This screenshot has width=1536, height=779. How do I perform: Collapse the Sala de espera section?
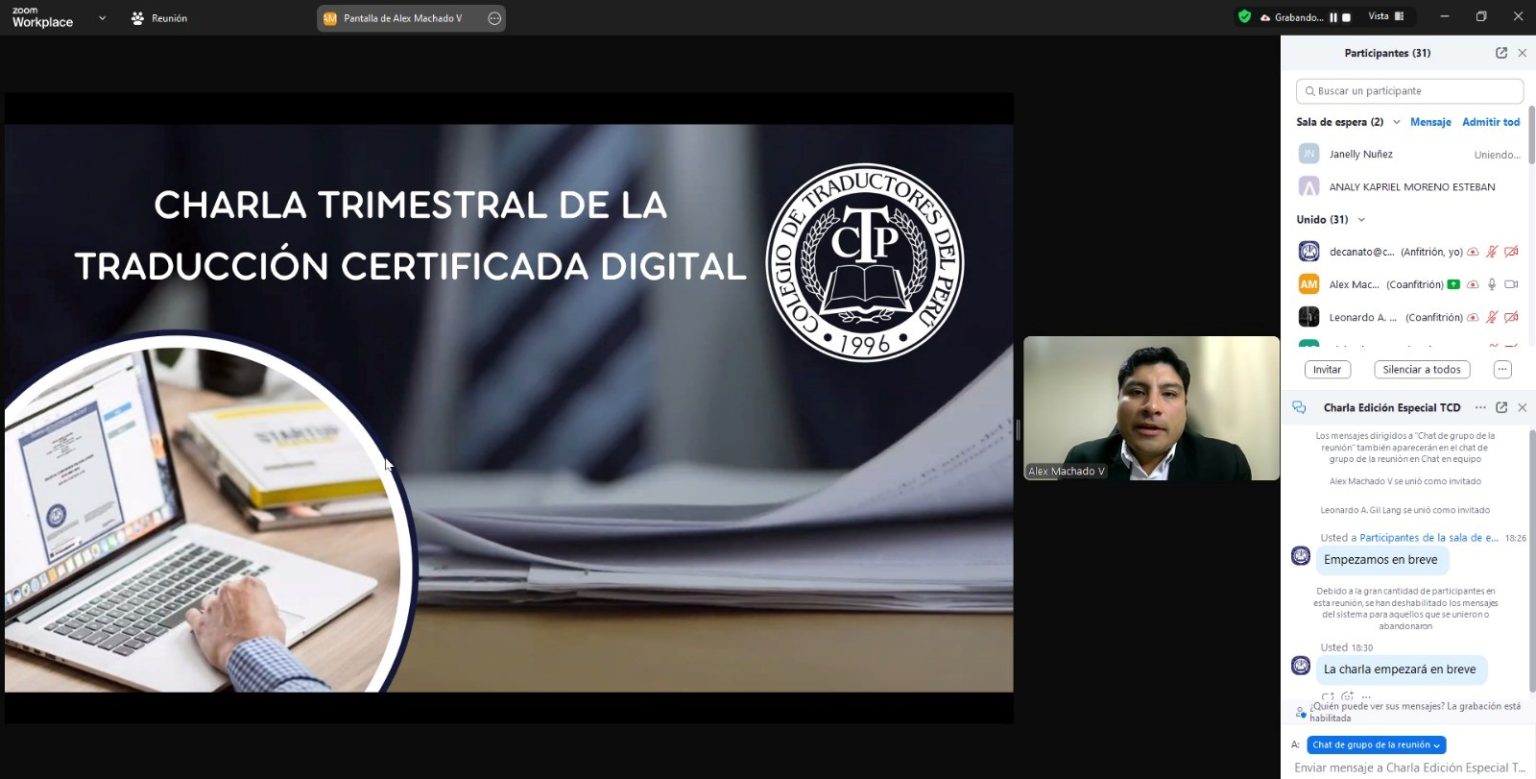click(1397, 122)
